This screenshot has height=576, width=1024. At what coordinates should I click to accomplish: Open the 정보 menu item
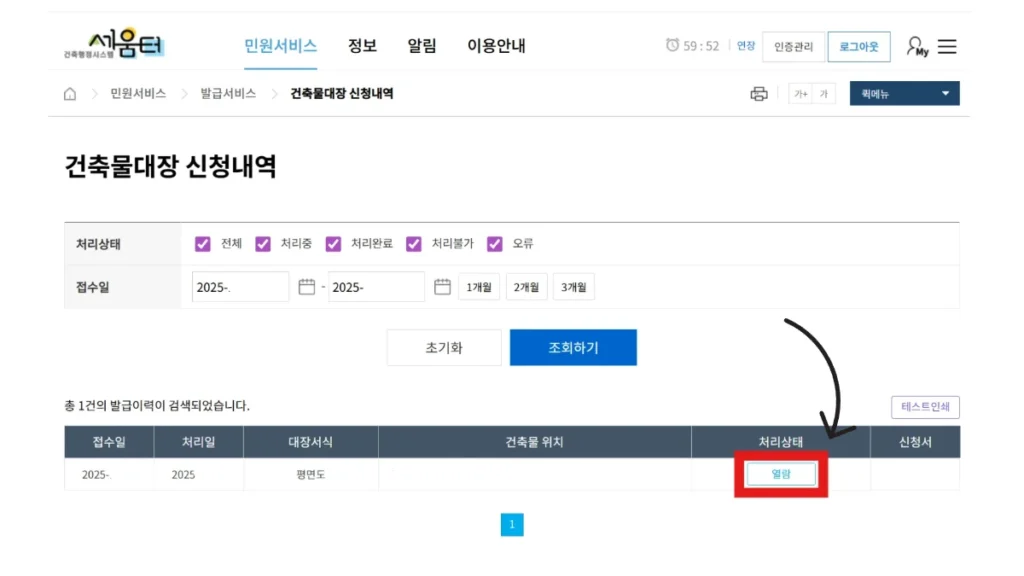pyautogui.click(x=361, y=46)
